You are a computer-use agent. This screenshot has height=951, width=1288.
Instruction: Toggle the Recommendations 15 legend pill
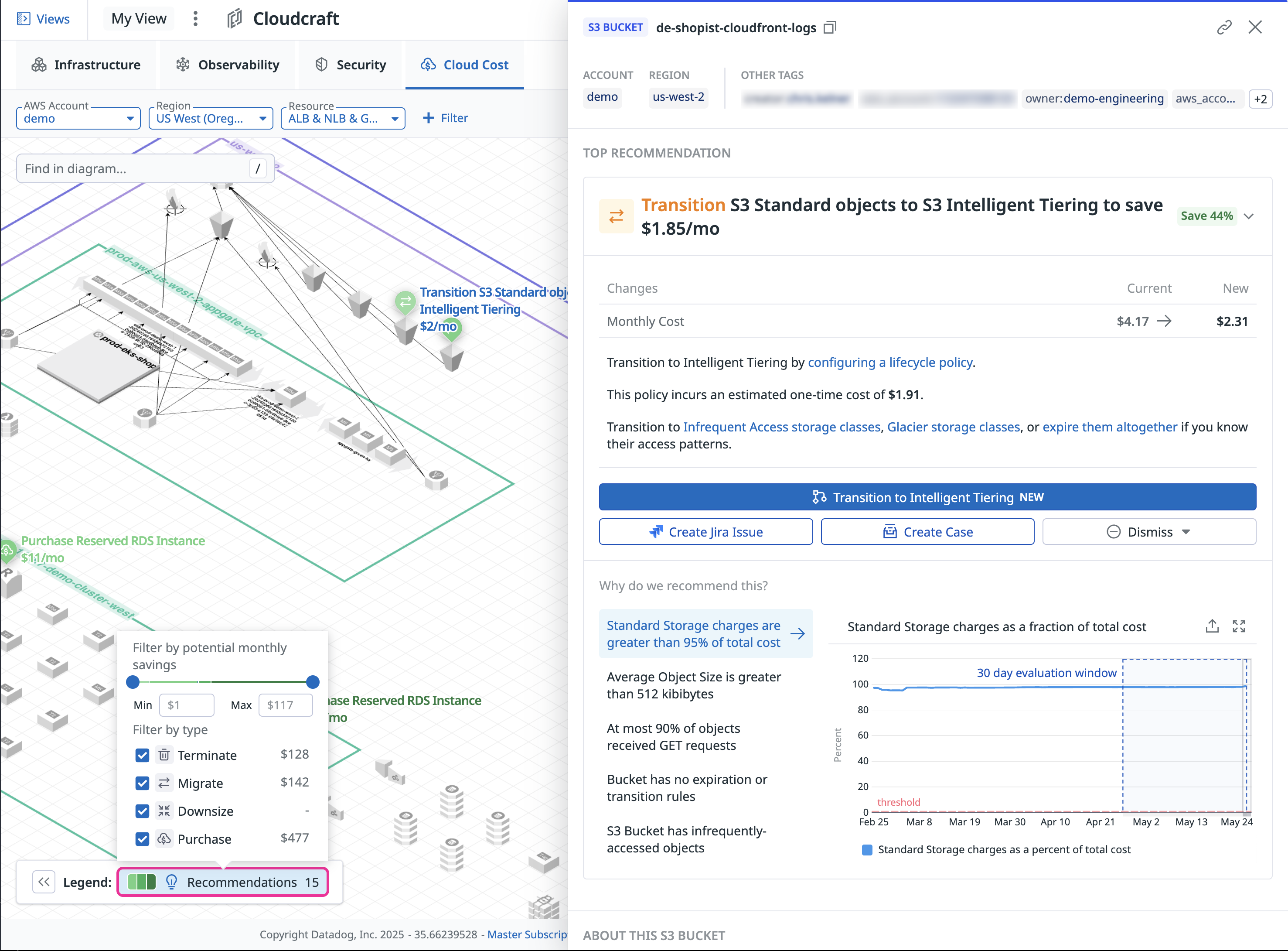coord(223,882)
